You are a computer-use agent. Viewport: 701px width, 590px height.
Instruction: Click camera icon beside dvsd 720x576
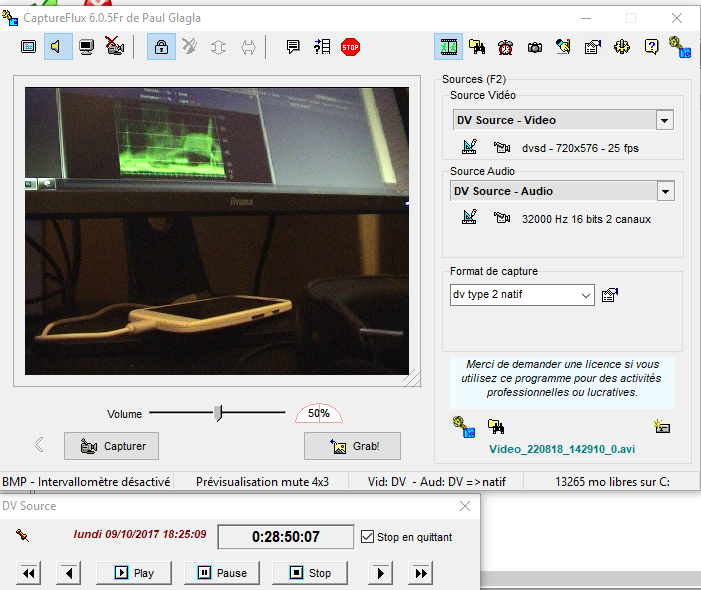(x=502, y=147)
